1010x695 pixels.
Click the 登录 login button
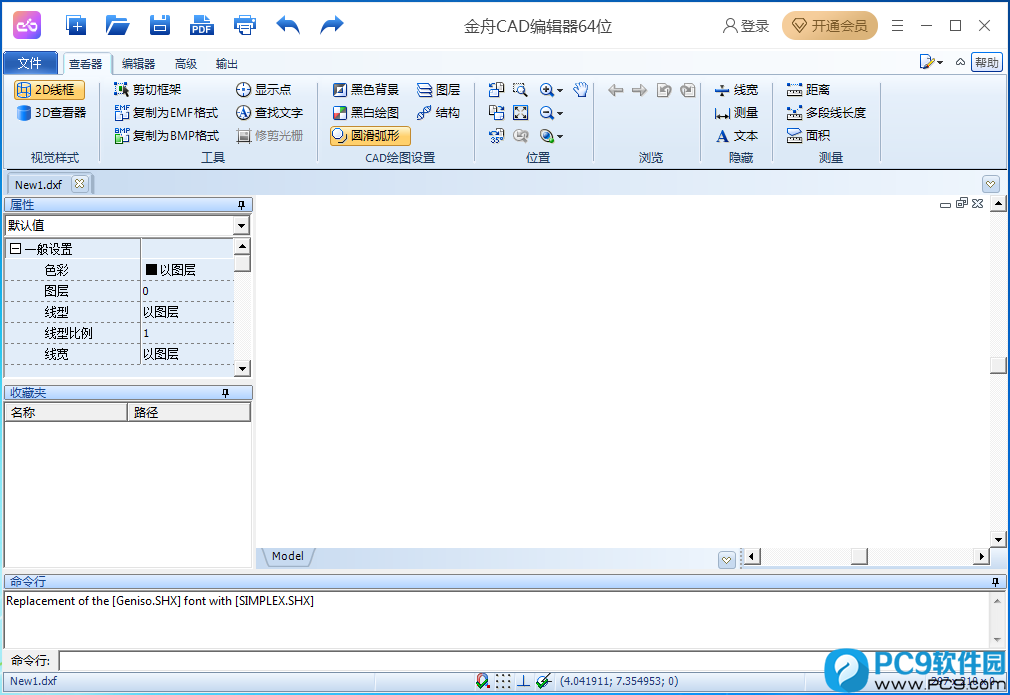pos(746,26)
